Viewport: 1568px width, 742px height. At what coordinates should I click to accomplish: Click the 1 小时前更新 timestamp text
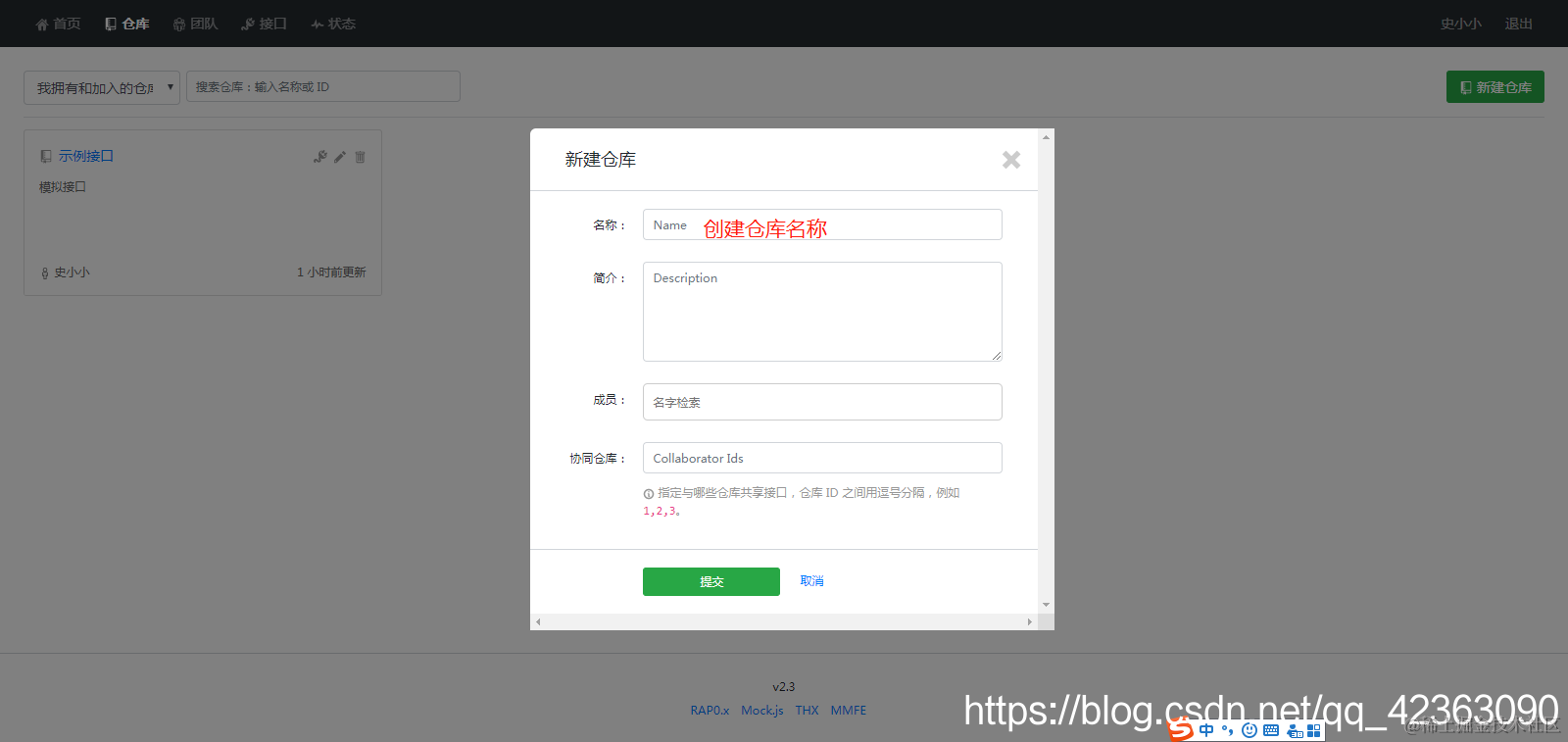point(331,272)
